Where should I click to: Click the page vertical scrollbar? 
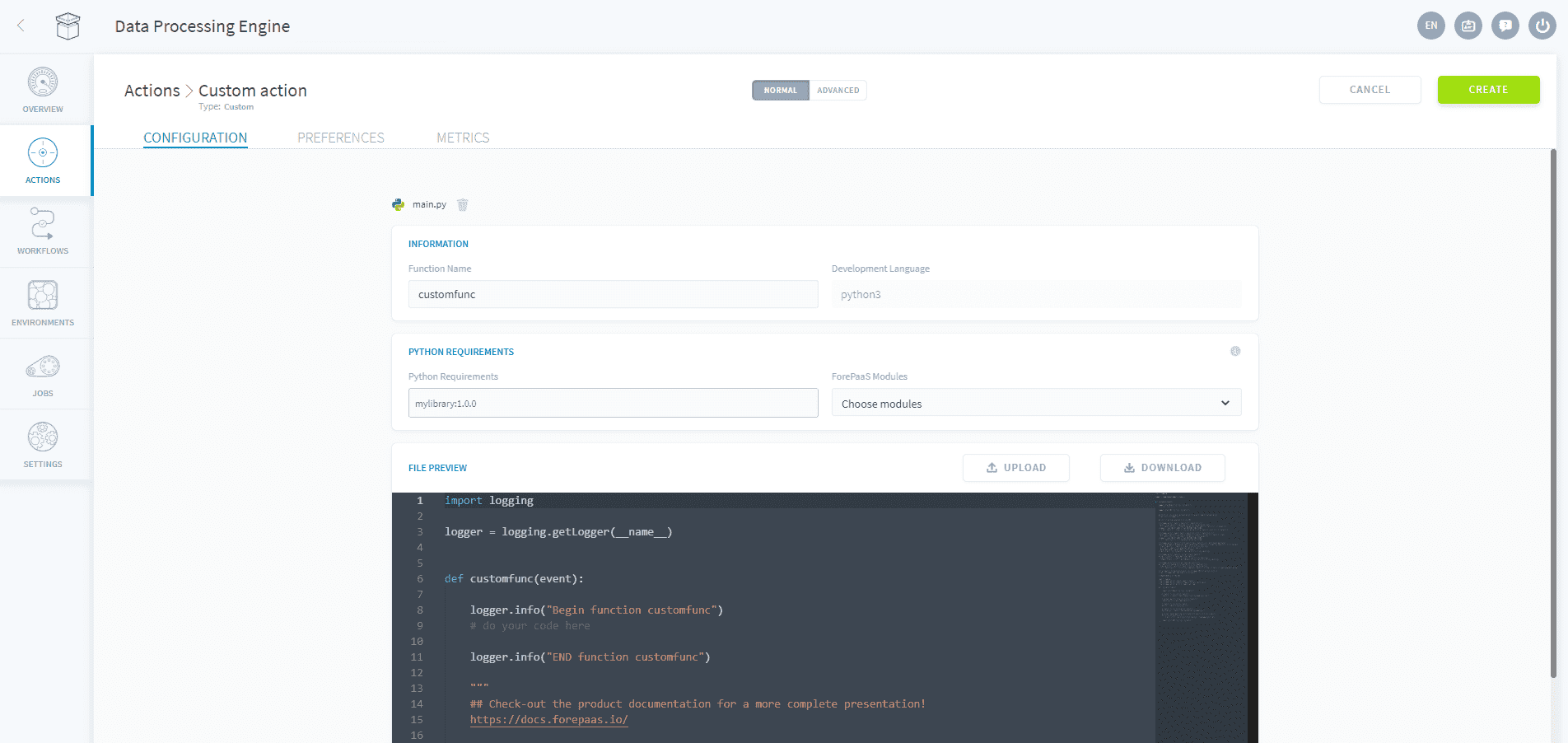[1553, 412]
